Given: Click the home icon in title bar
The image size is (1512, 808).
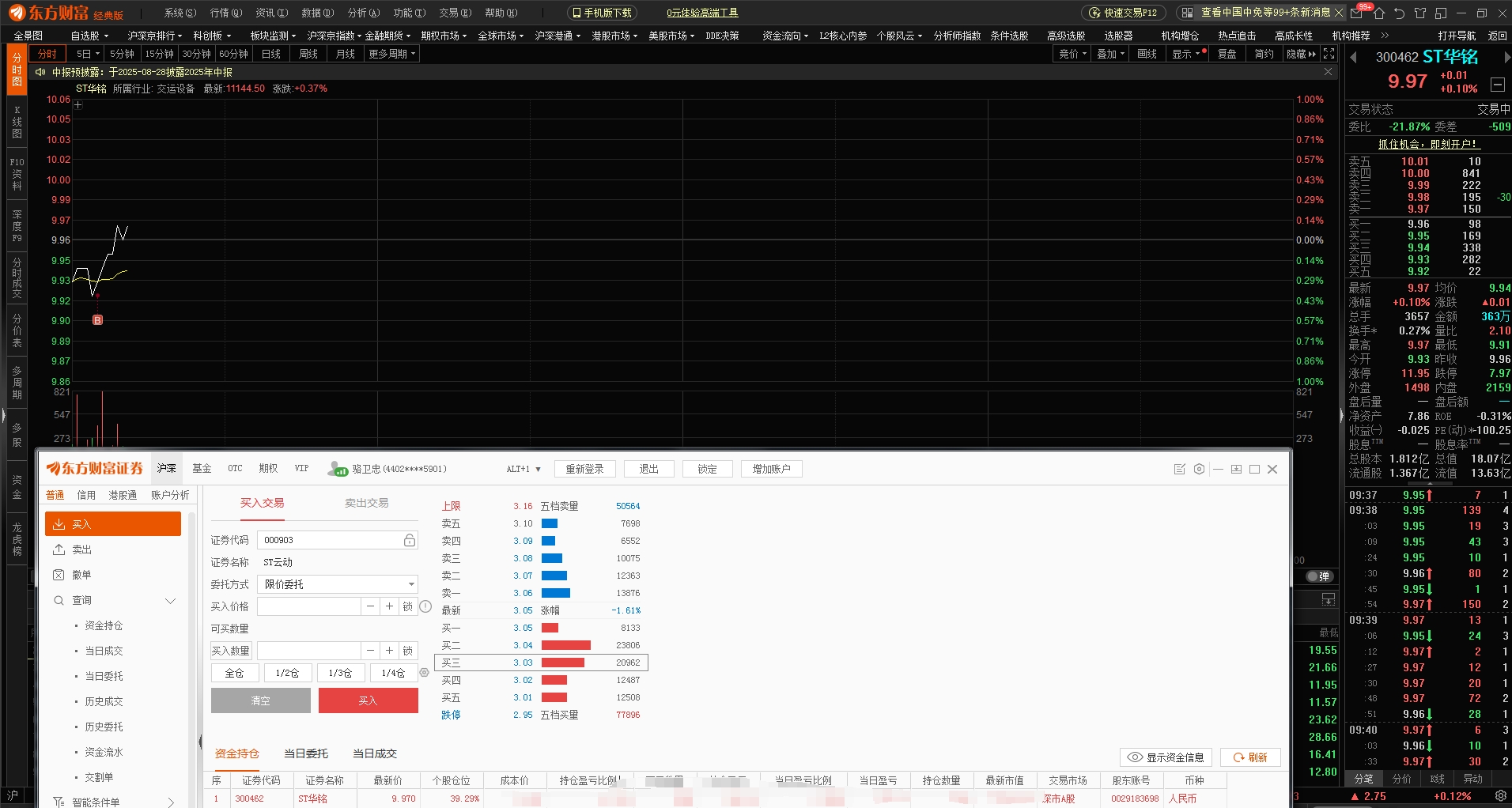Looking at the screenshot, I should (1379, 13).
